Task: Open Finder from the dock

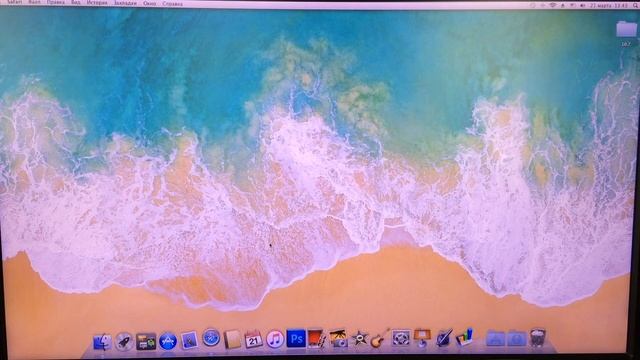Action: (x=102, y=341)
